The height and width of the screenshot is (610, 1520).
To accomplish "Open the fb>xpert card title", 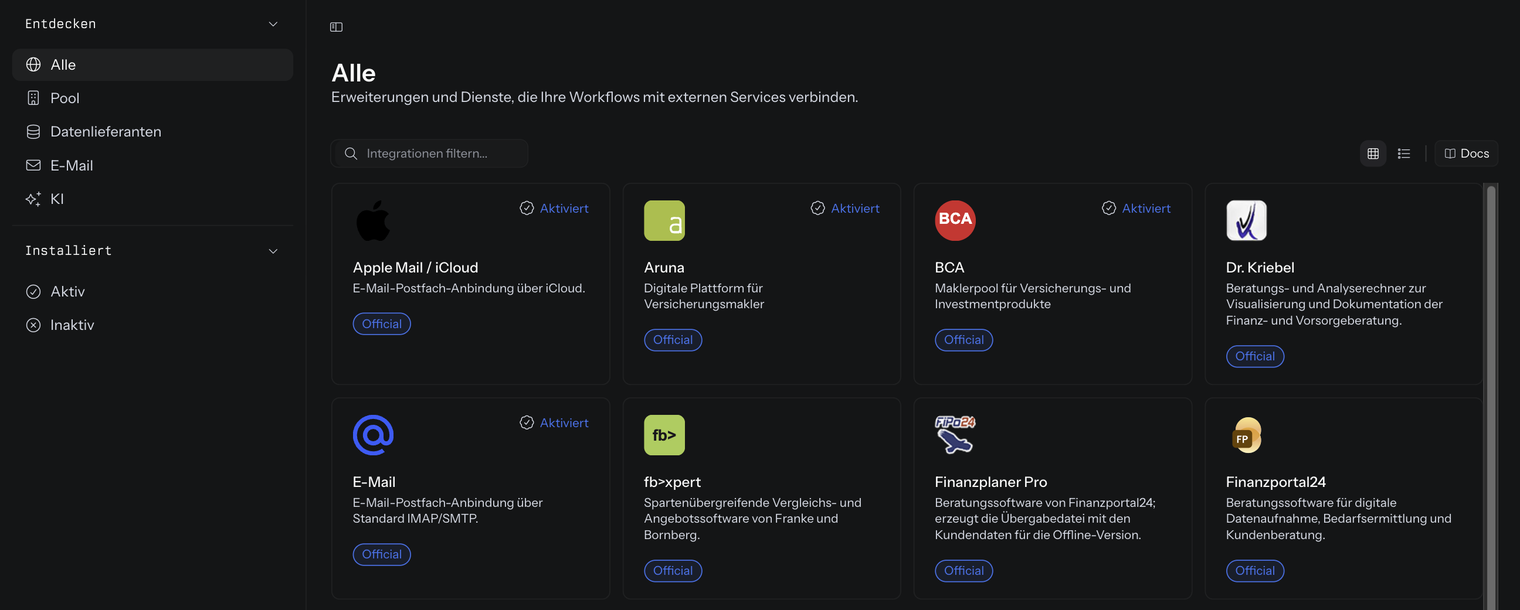I will pyautogui.click(x=673, y=482).
